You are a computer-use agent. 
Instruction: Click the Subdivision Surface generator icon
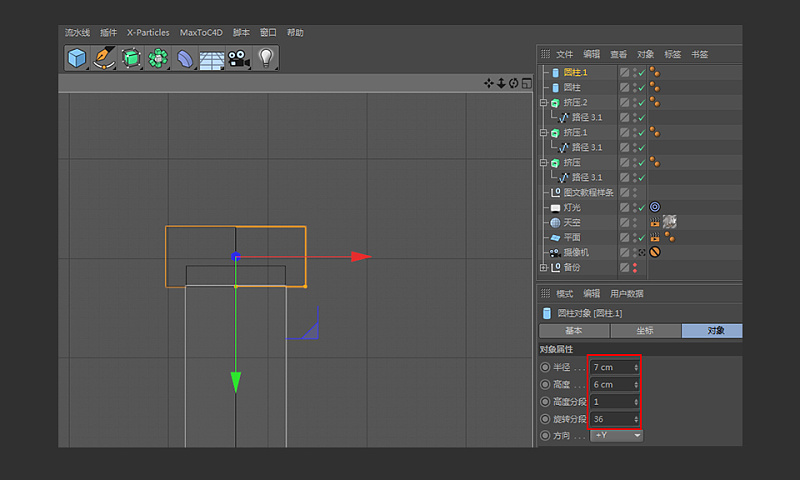[x=131, y=58]
